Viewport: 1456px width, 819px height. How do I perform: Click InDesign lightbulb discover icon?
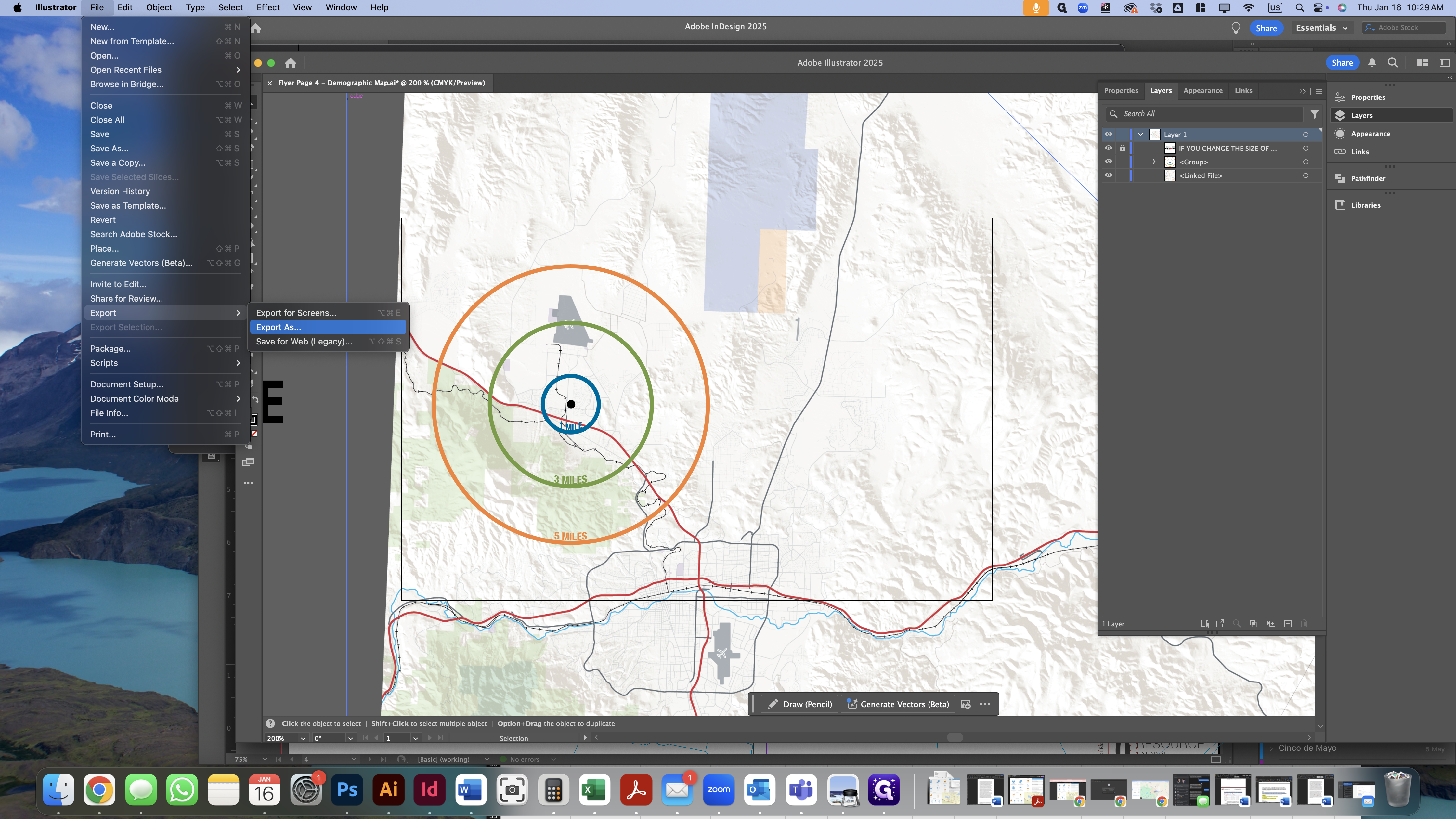pos(1236,28)
